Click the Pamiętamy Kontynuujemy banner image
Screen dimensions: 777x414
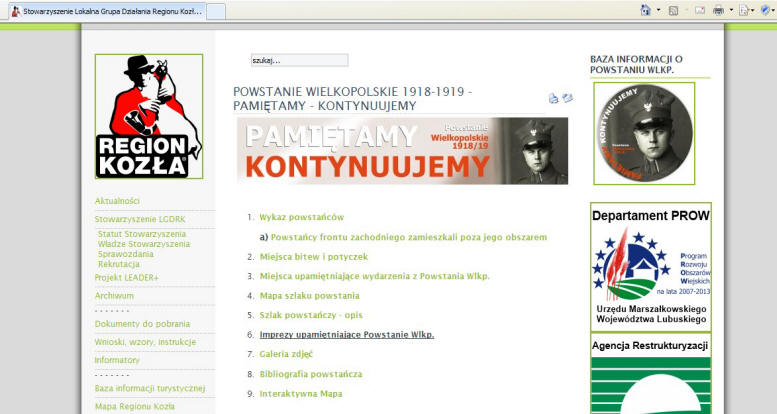[402, 151]
